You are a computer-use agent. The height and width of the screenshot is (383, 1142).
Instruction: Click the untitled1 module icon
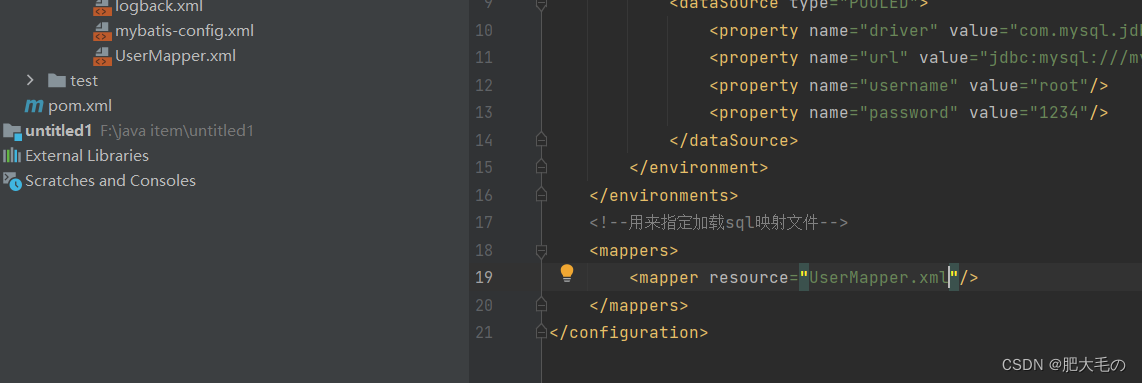pyautogui.click(x=12, y=131)
